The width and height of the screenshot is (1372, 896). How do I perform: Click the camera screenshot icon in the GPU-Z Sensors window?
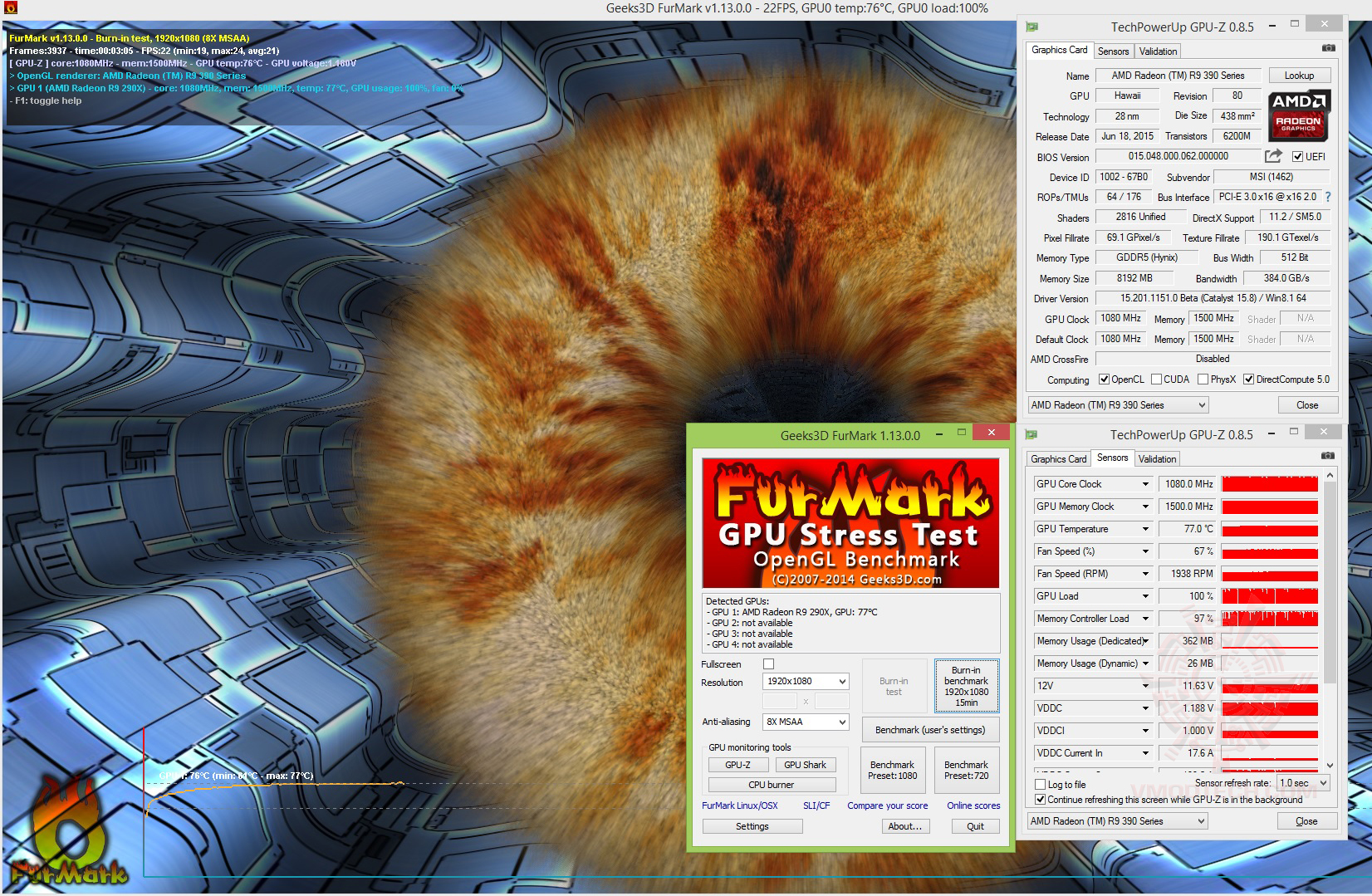pos(1328,456)
